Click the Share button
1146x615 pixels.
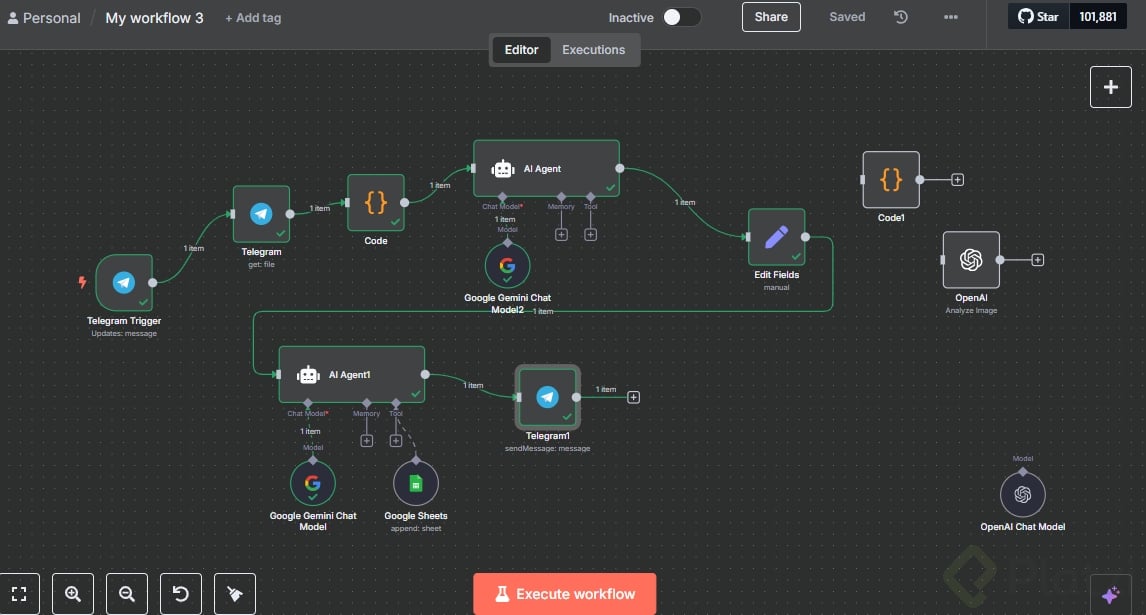(771, 17)
